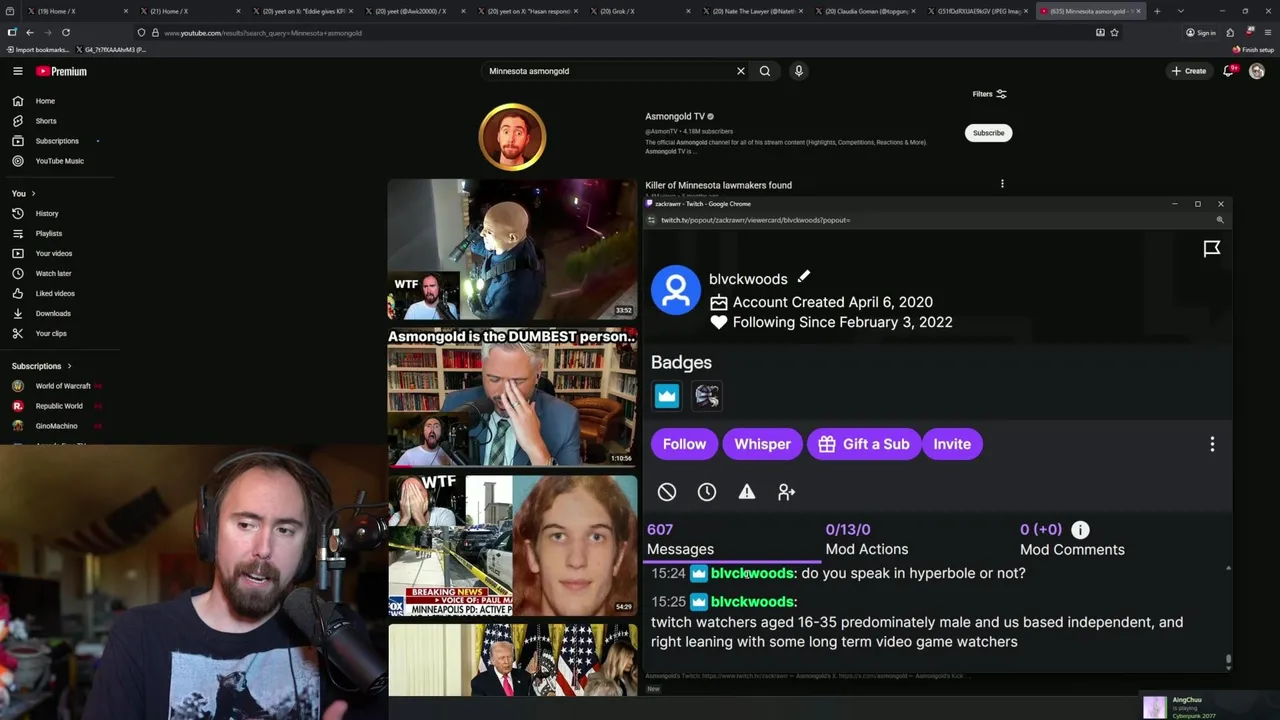Open YouTube account avatar menu

[1257, 71]
